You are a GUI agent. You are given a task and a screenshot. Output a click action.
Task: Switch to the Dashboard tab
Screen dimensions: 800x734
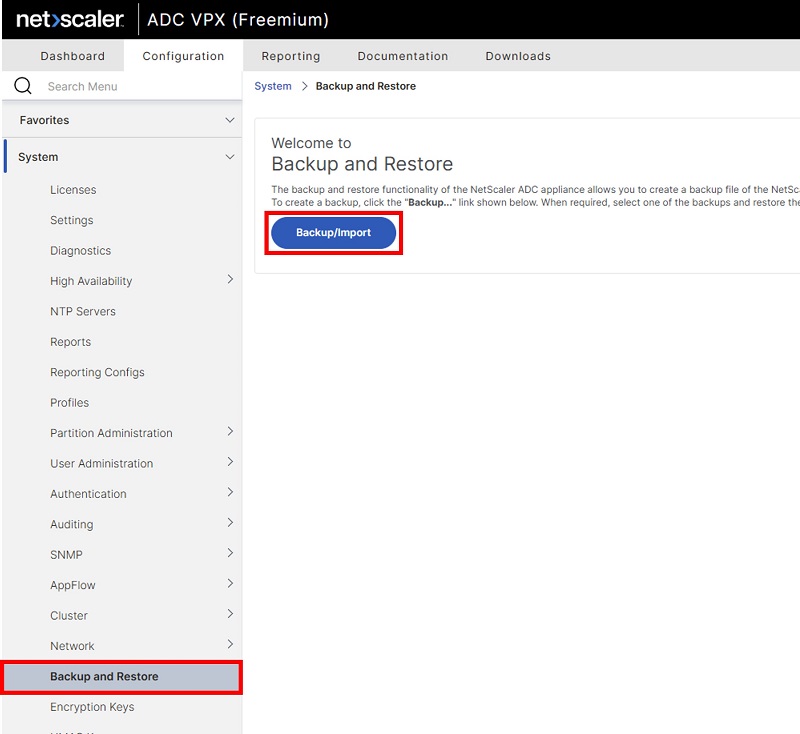(x=73, y=56)
